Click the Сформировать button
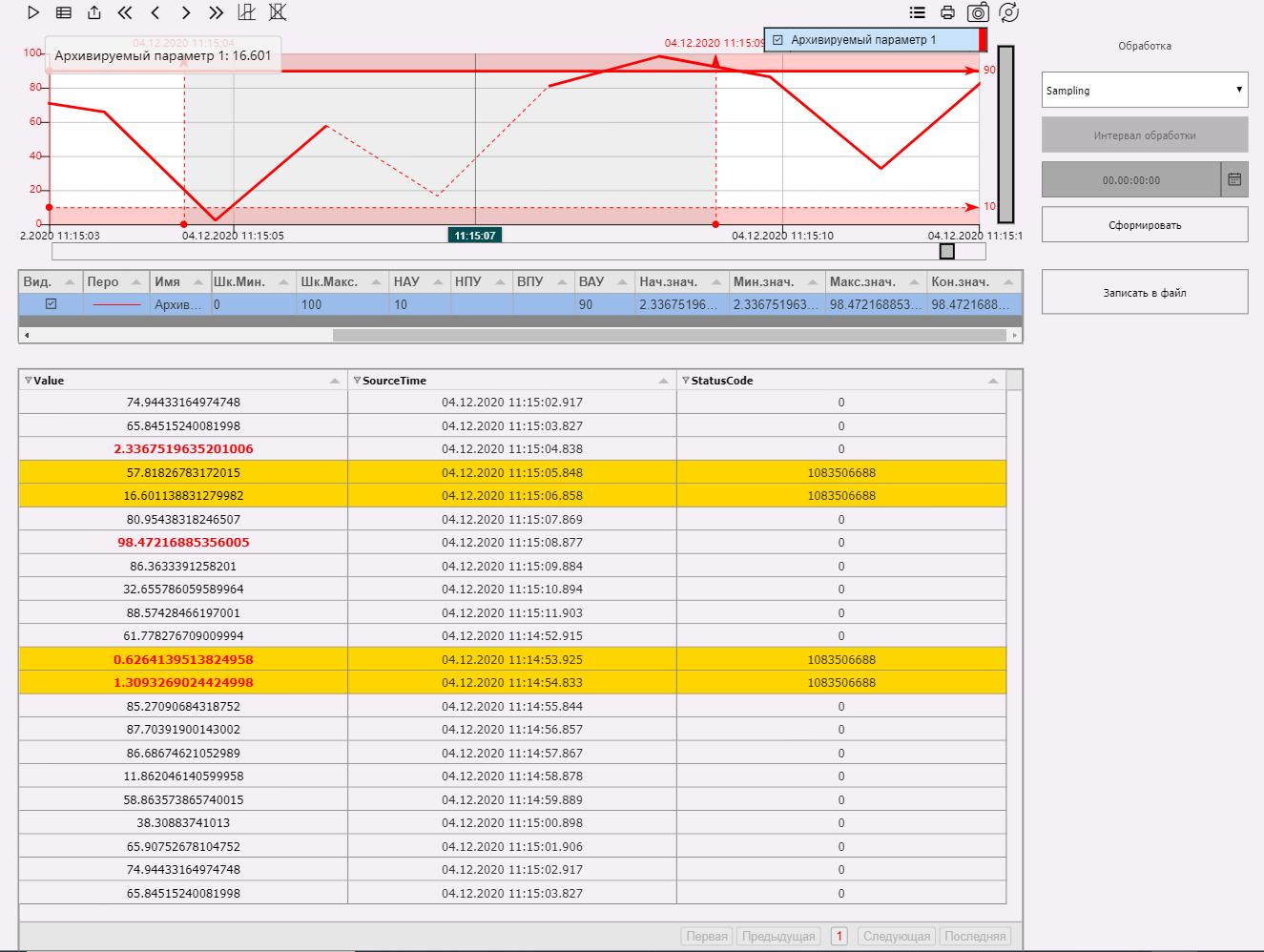Viewport: 1264px width, 952px height. 1144,225
